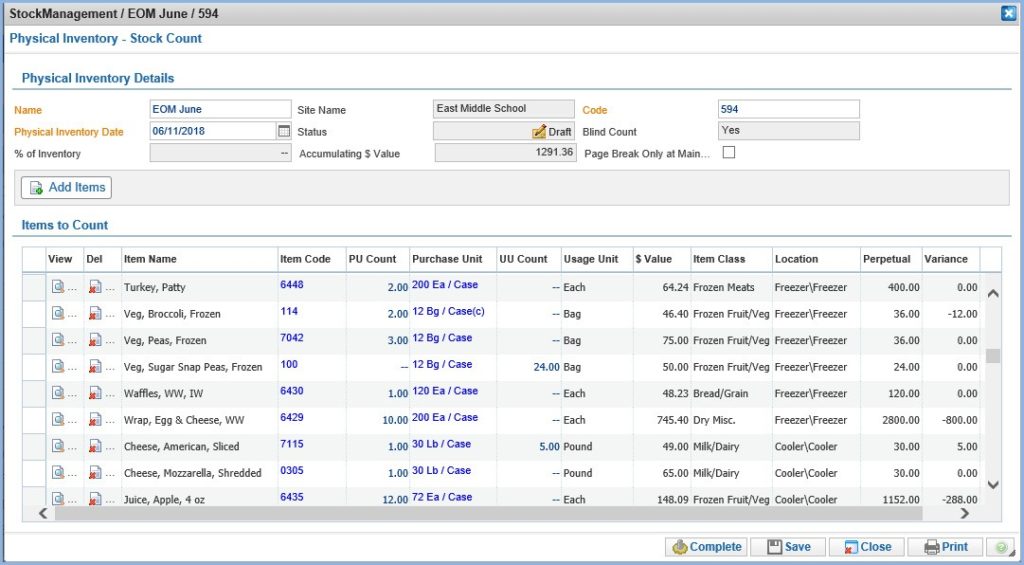The image size is (1024, 565).
Task: View details of Turkey, Patty row
Action: coord(58,286)
